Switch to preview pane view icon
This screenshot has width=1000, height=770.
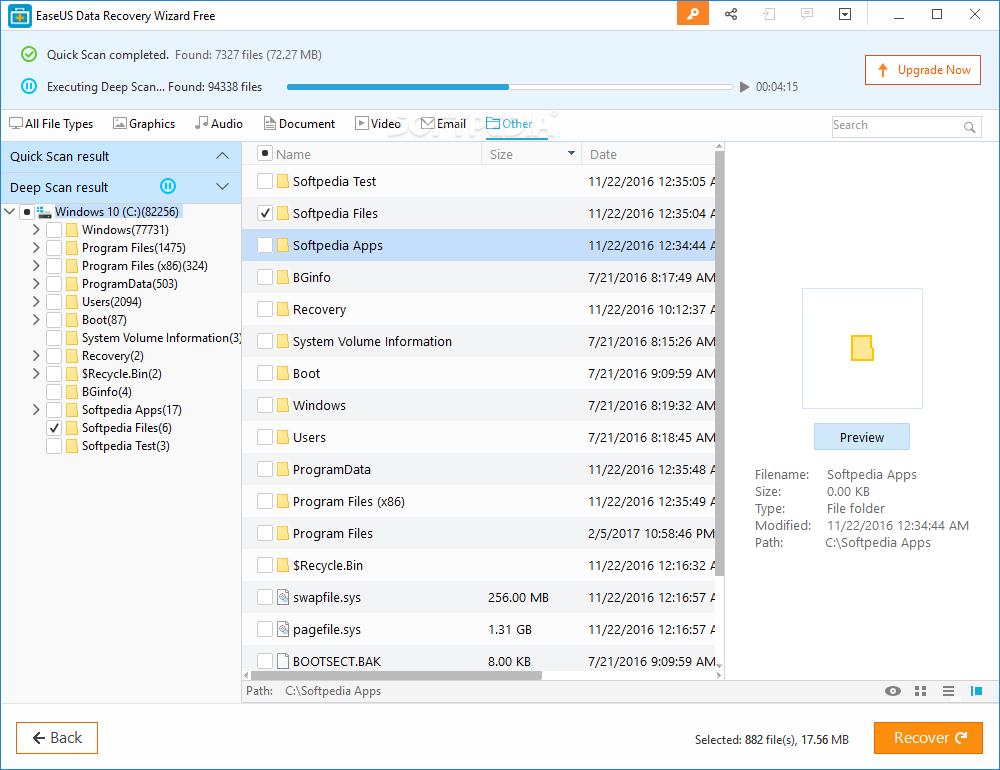coord(976,691)
